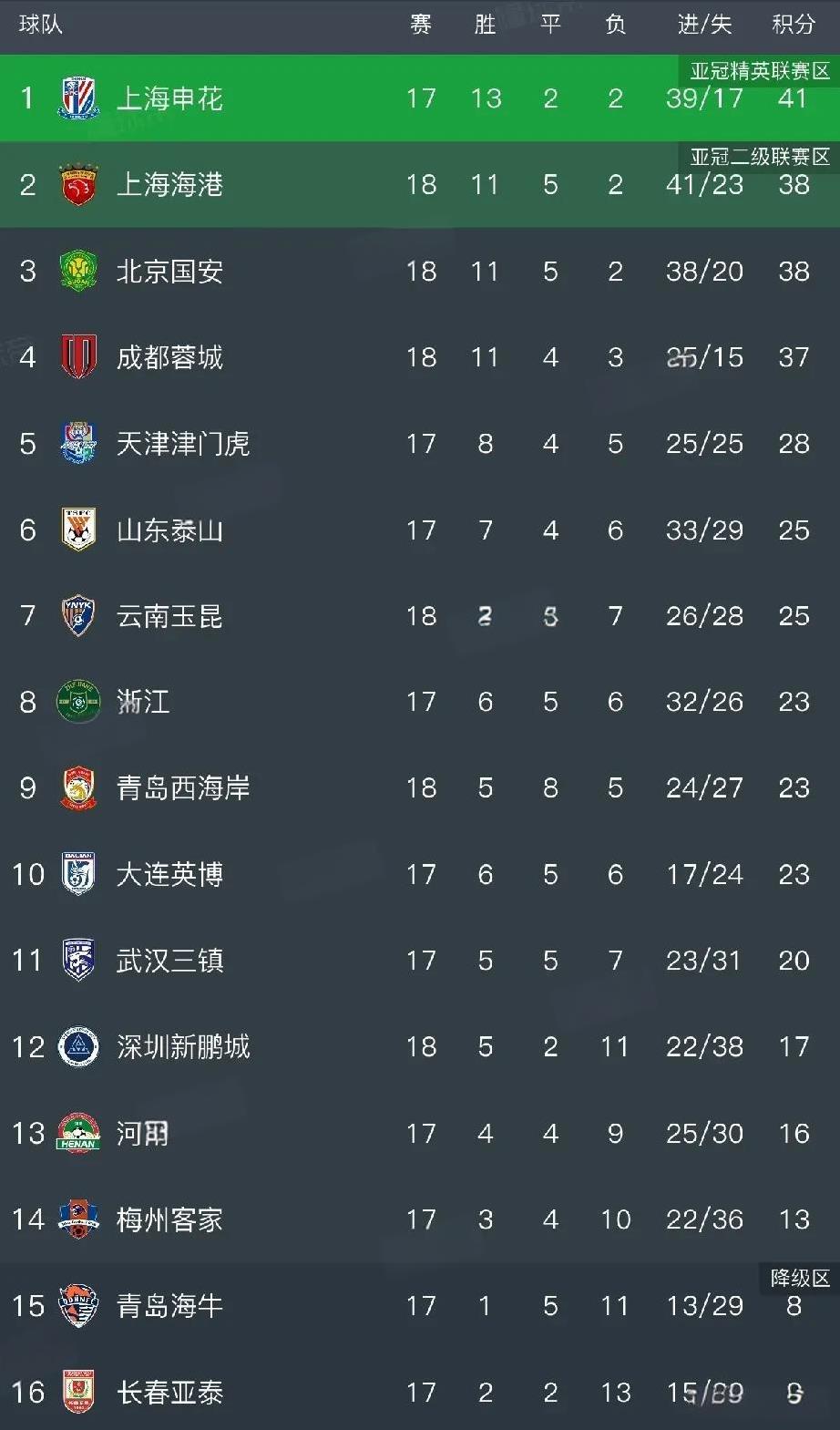Open the 武汉三镇 team name
Image resolution: width=840 pixels, height=1430 pixels.
pyautogui.click(x=169, y=961)
